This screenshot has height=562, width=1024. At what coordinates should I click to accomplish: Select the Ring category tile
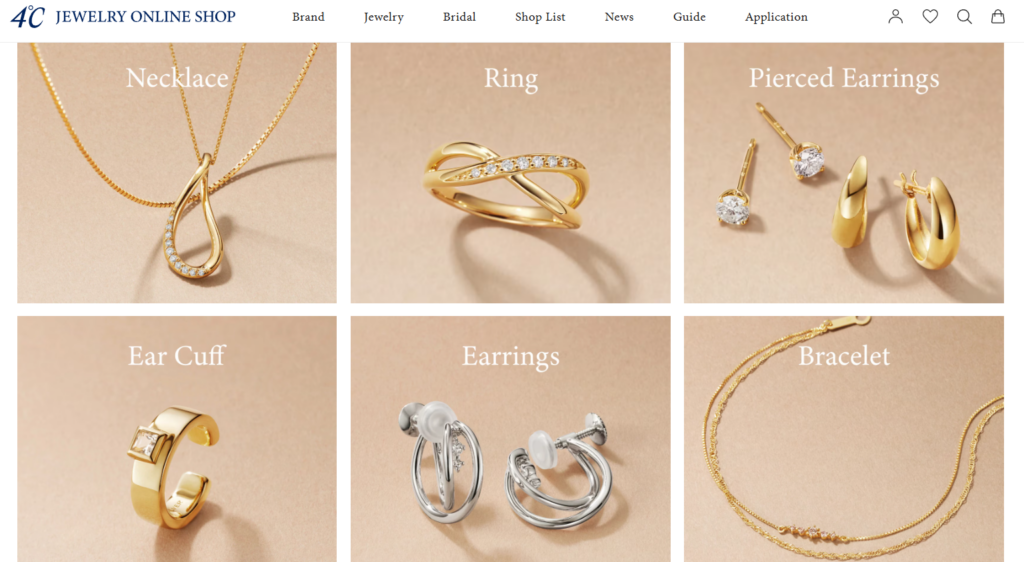(511, 173)
